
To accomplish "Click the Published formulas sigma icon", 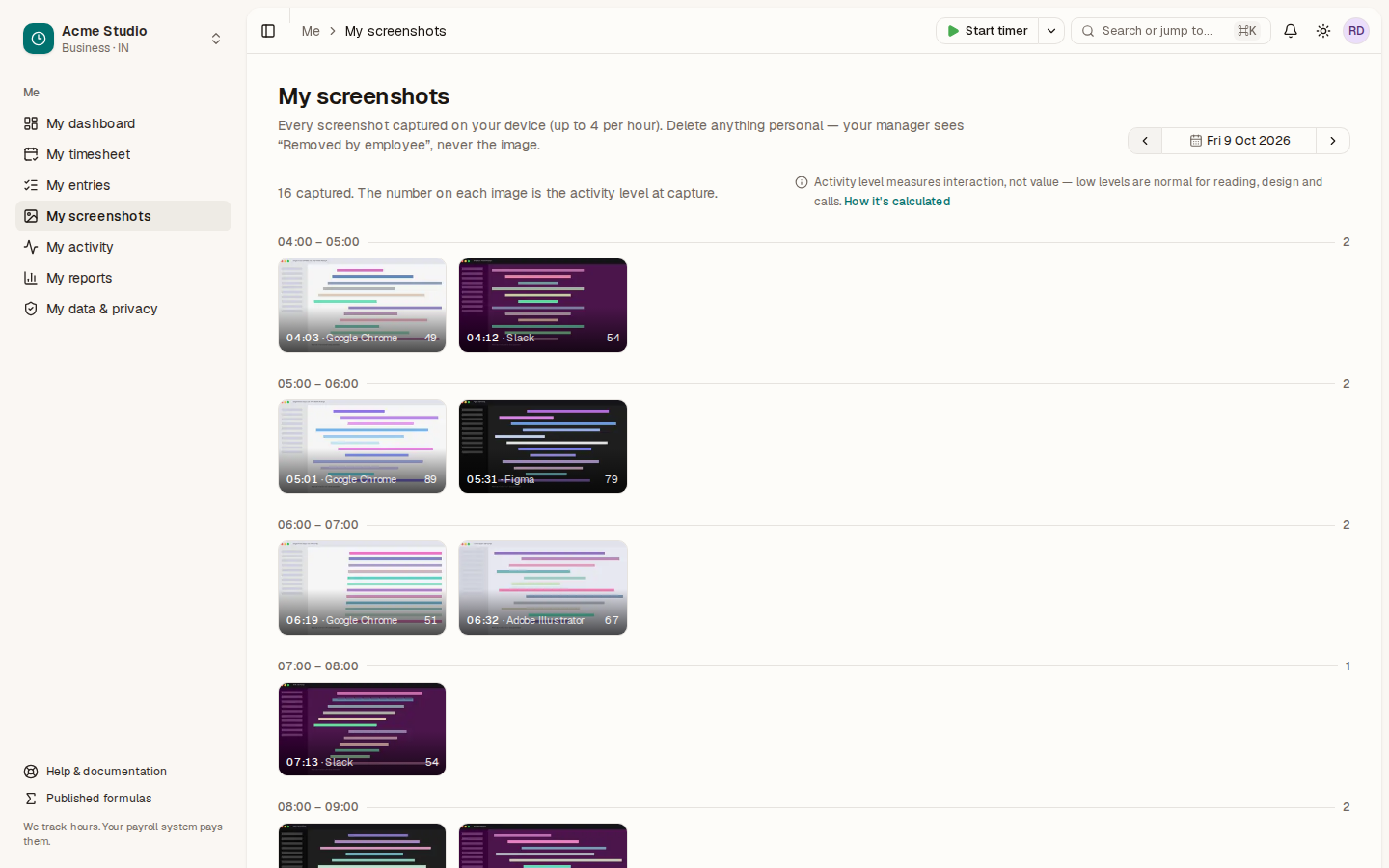I will click(x=31, y=799).
